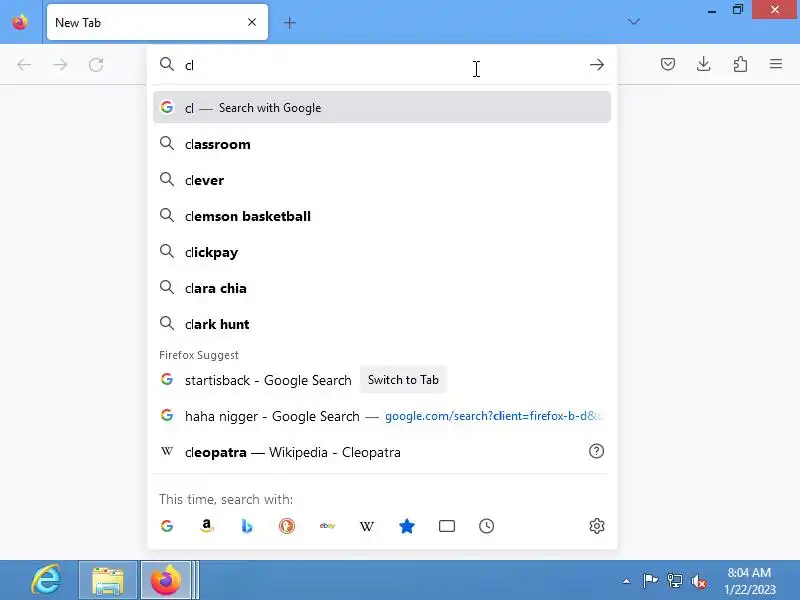Open the Save to Pocket icon
This screenshot has height=600, width=800.
pyautogui.click(x=667, y=64)
